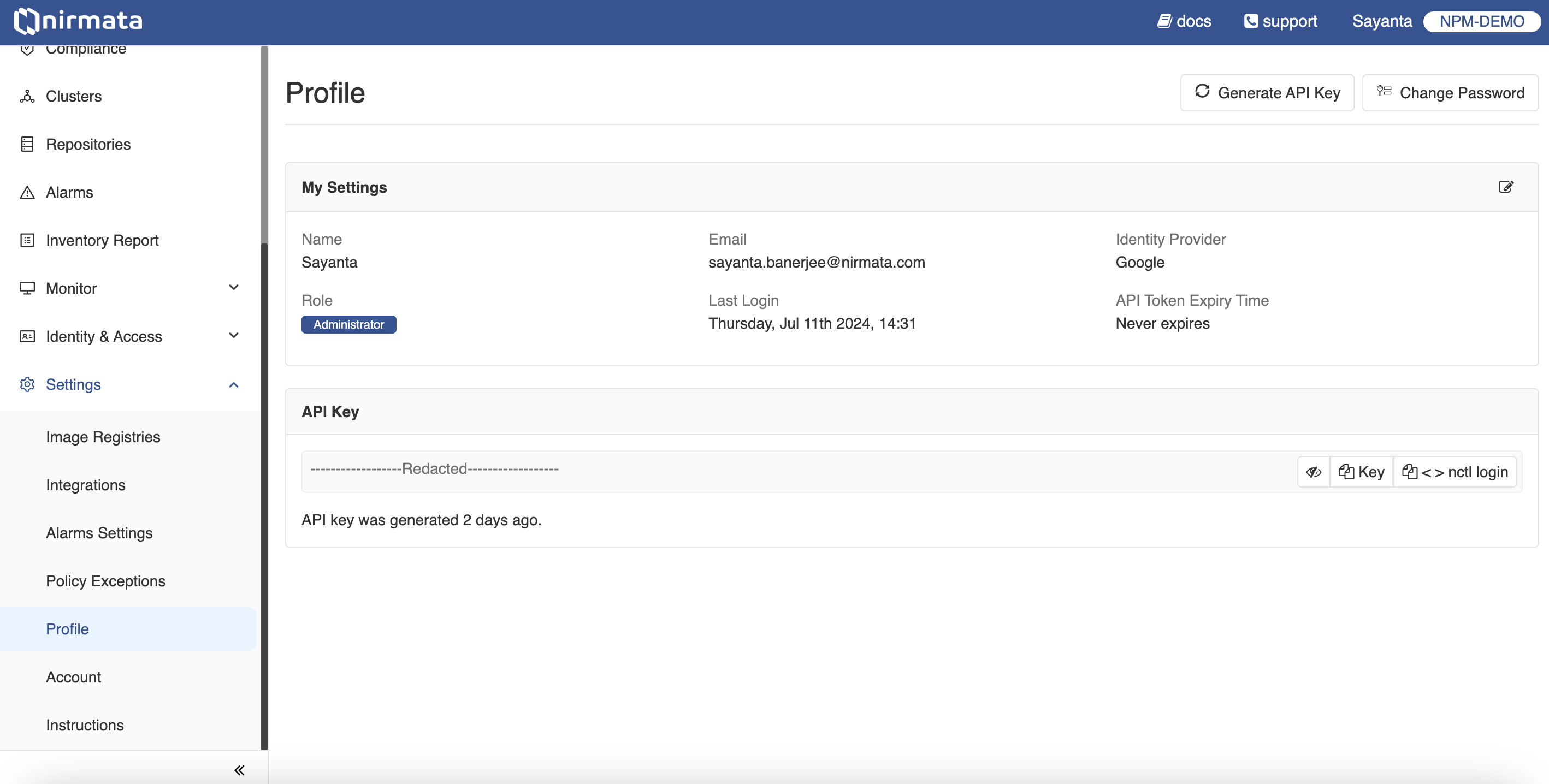Open the docs book icon

[1165, 21]
